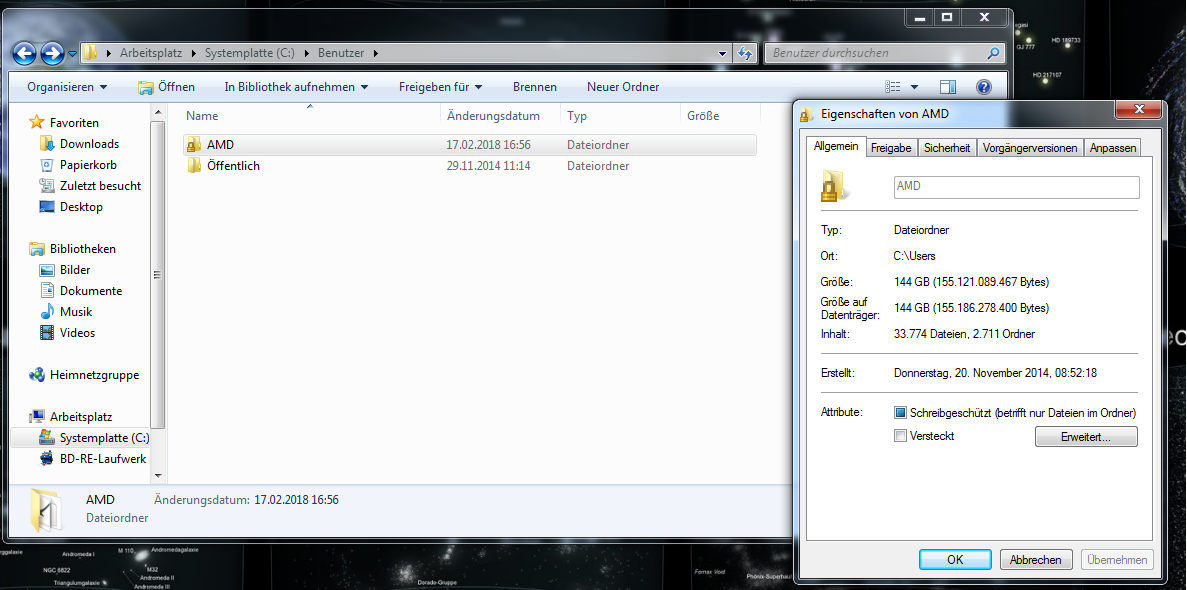
Task: Click the sidebar scrollbar up arrow
Action: click(x=158, y=114)
